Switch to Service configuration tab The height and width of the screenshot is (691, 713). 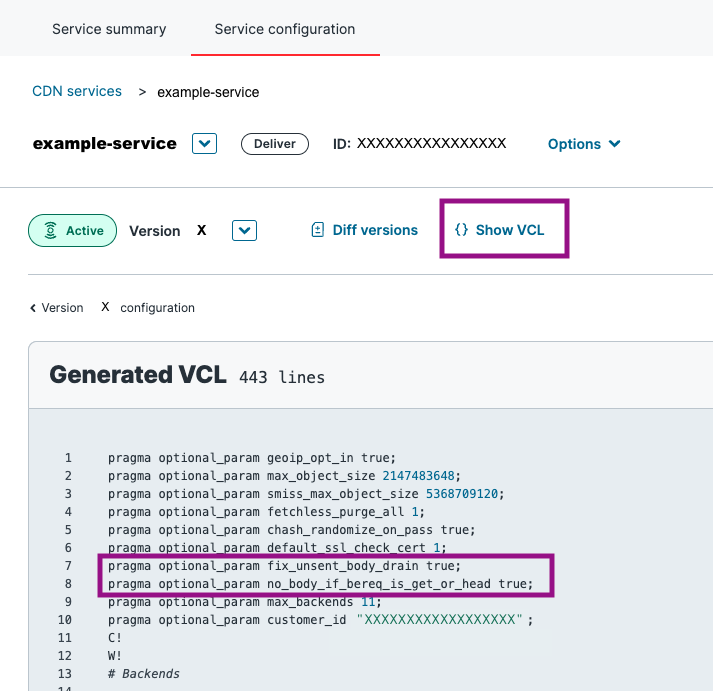(285, 29)
